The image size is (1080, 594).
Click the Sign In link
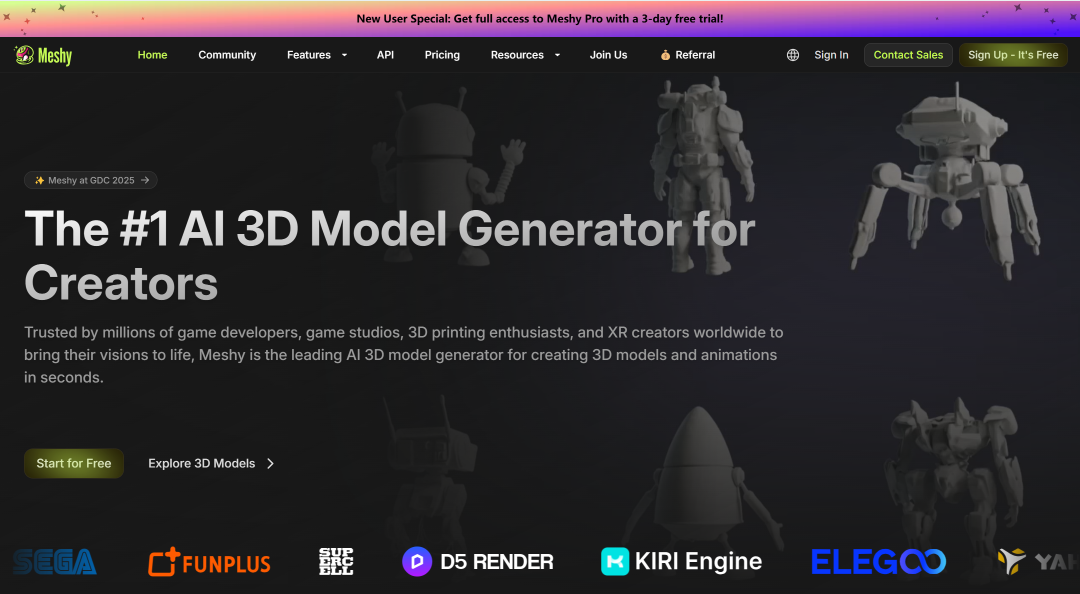point(831,55)
